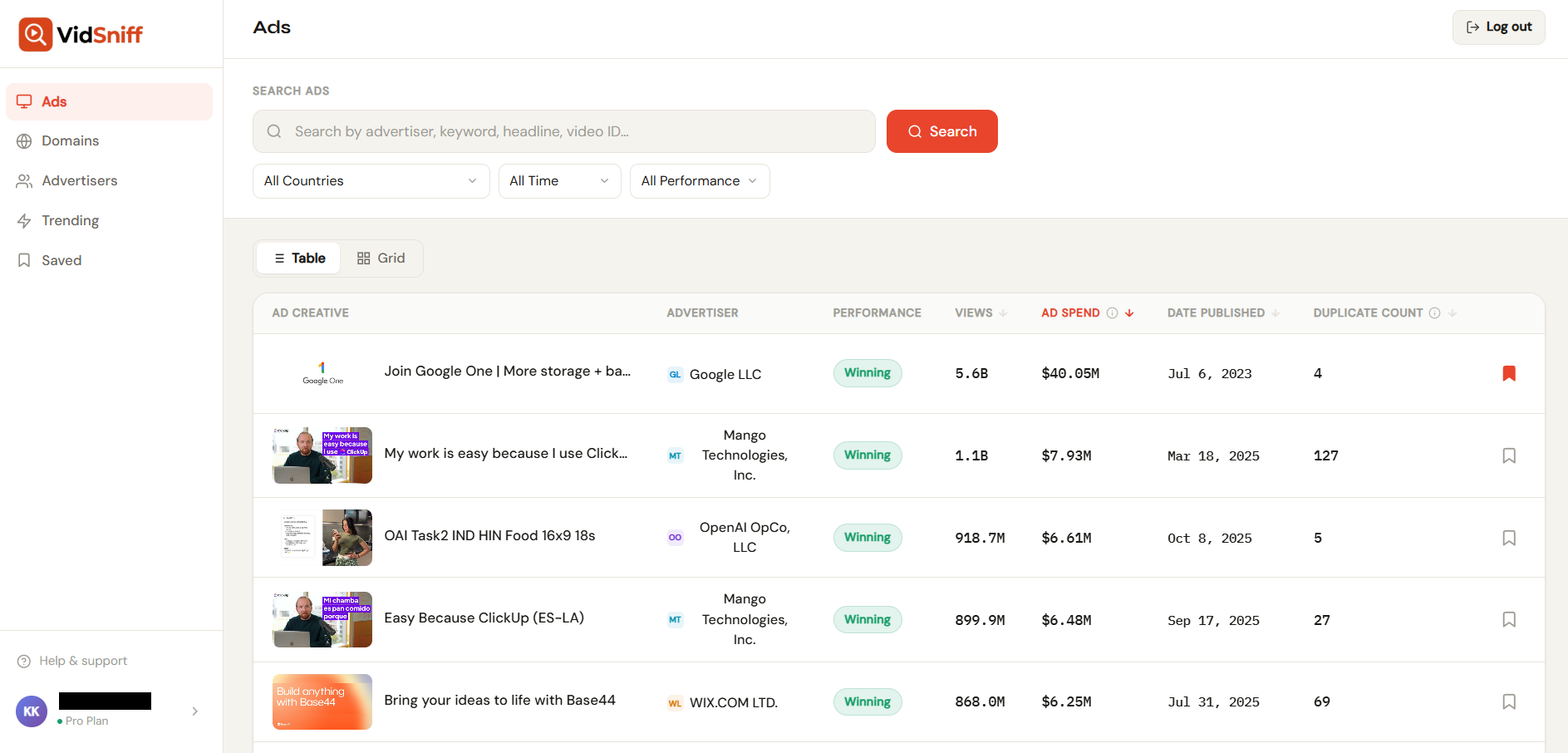1568x753 pixels.
Task: Bookmark the Base44 Wix ad
Action: click(1509, 701)
